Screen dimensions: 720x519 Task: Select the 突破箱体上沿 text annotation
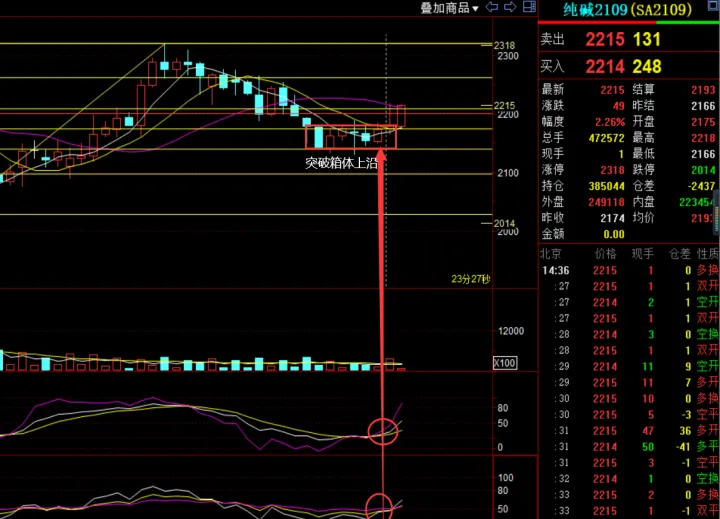340,162
